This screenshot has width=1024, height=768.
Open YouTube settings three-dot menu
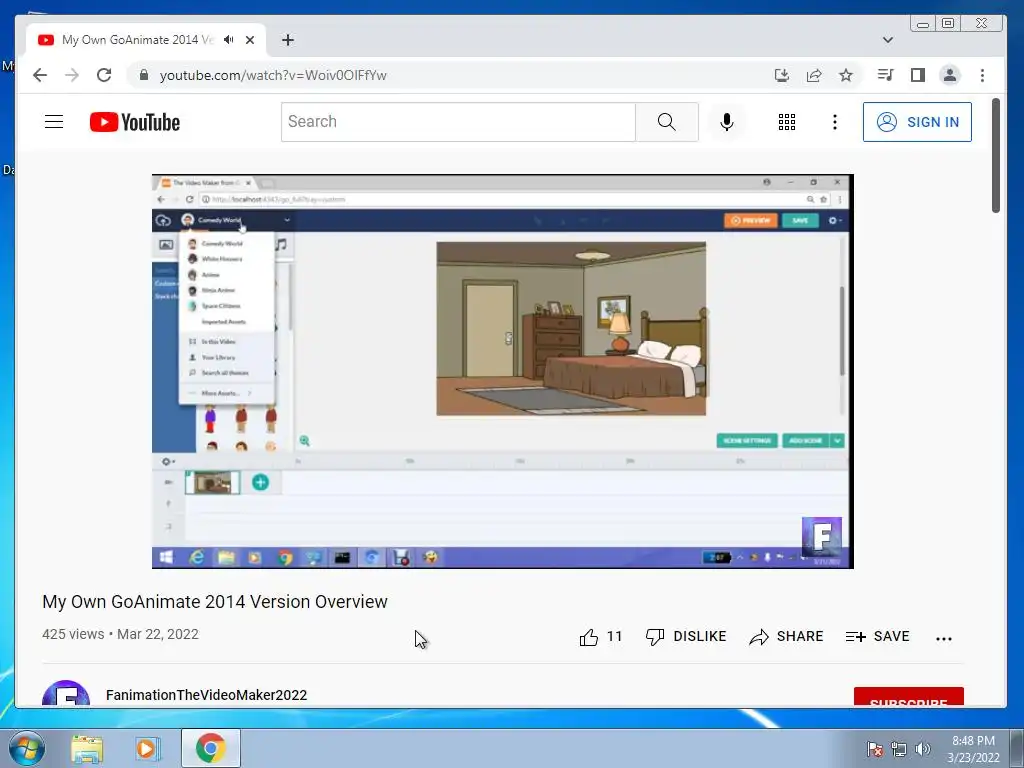pyautogui.click(x=835, y=121)
